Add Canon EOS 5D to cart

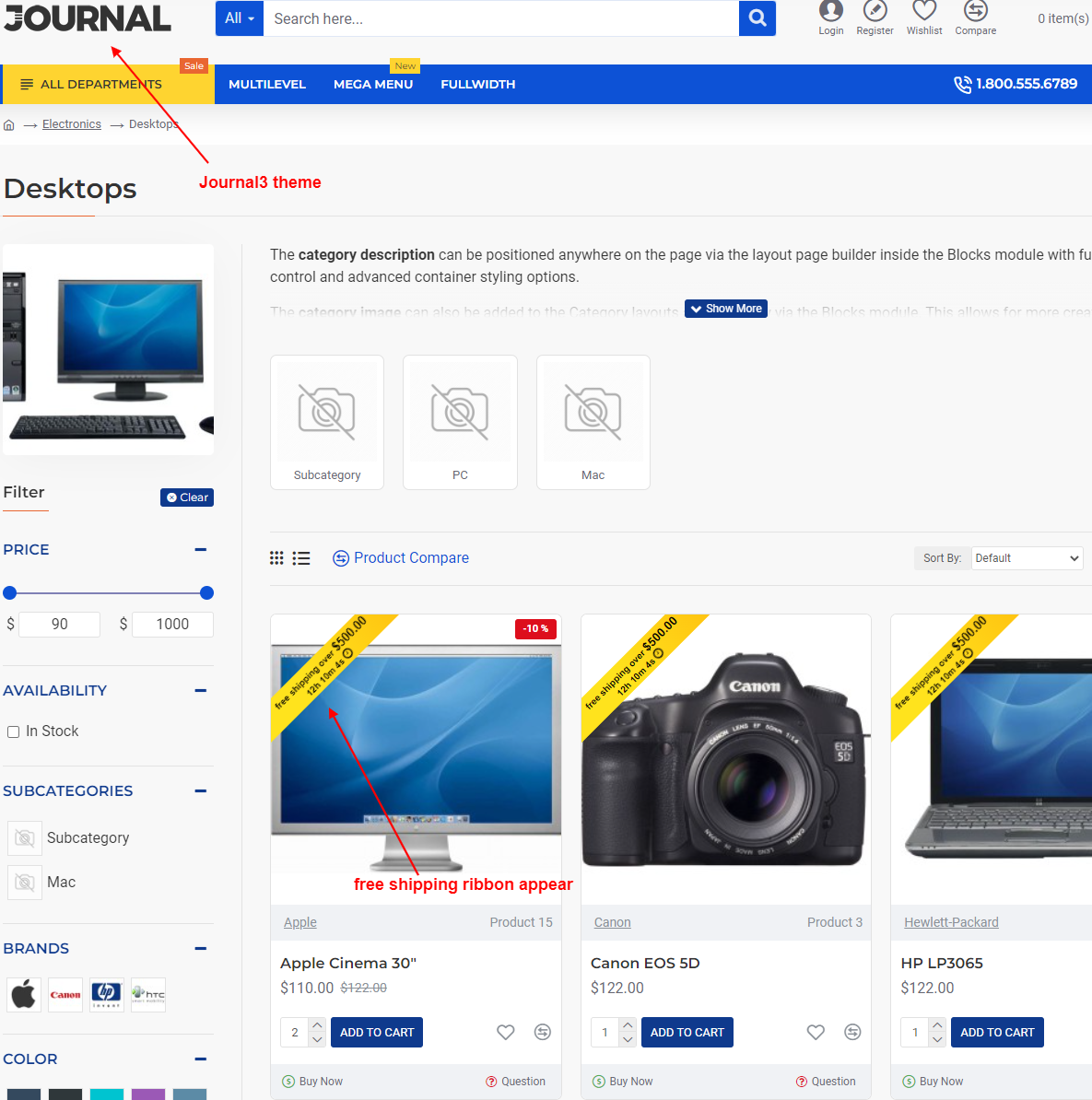[687, 1032]
